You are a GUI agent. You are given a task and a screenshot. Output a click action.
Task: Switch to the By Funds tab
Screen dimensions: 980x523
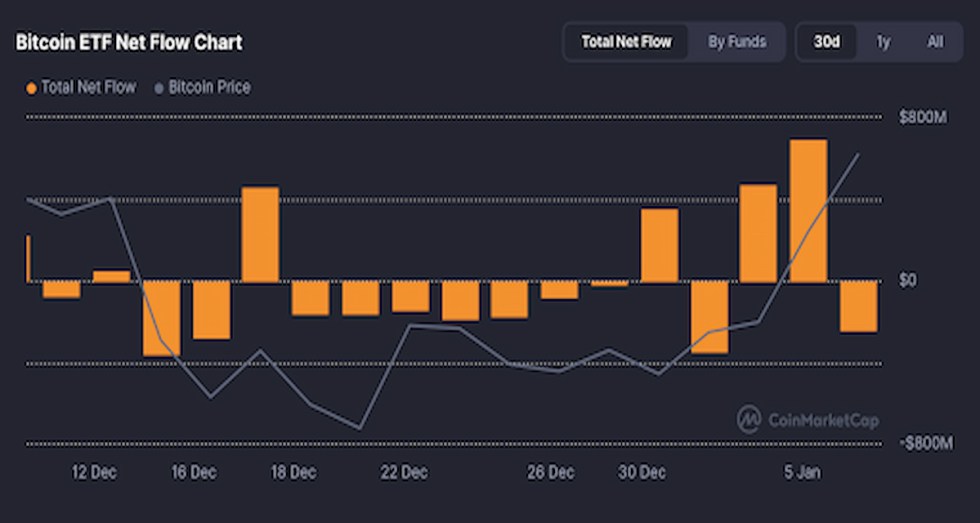[x=737, y=42]
